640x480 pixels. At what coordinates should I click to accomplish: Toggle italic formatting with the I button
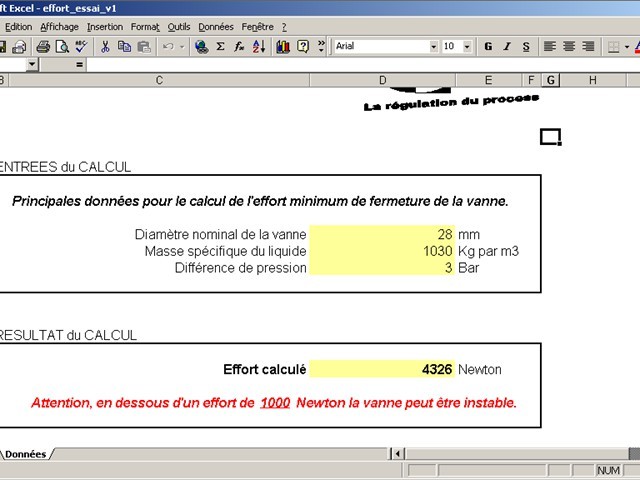point(507,47)
